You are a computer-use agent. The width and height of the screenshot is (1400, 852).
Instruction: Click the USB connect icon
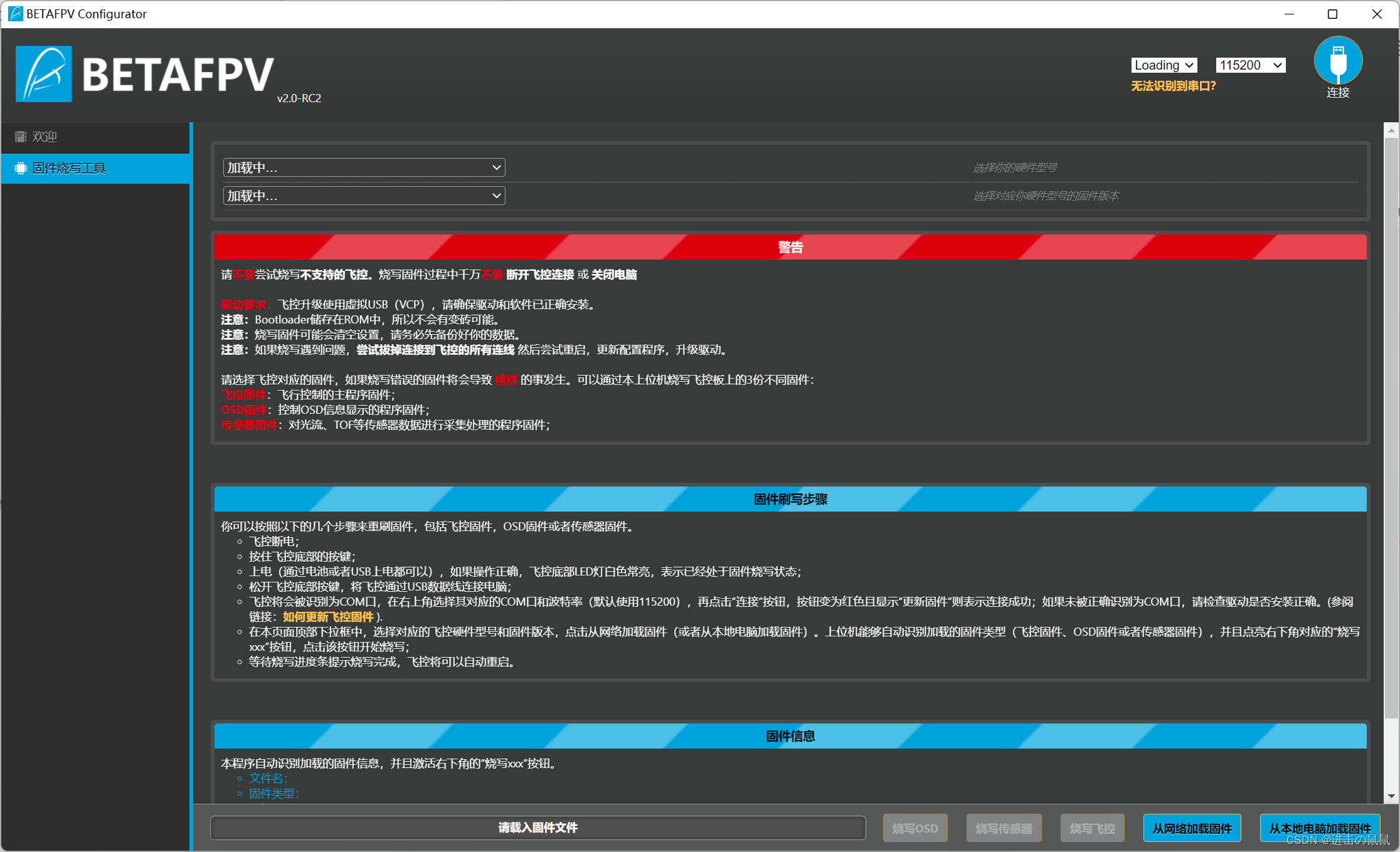coord(1338,61)
